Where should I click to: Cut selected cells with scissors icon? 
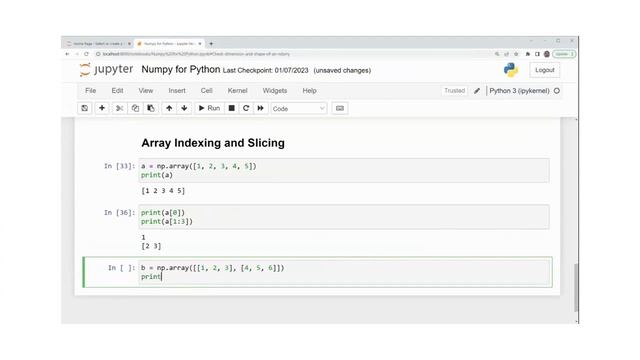click(119, 108)
